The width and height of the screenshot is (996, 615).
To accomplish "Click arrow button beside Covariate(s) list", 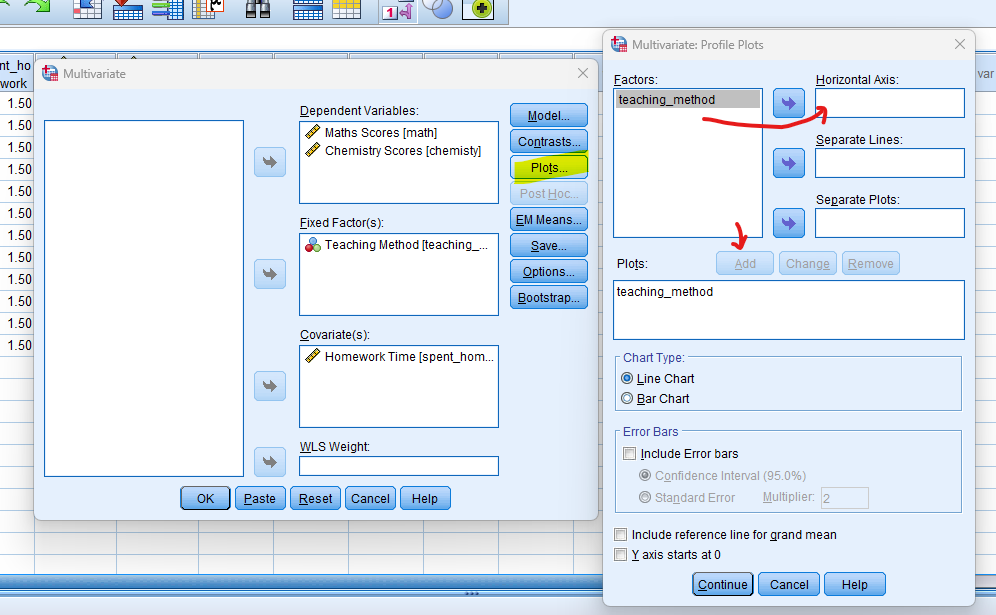I will (270, 386).
